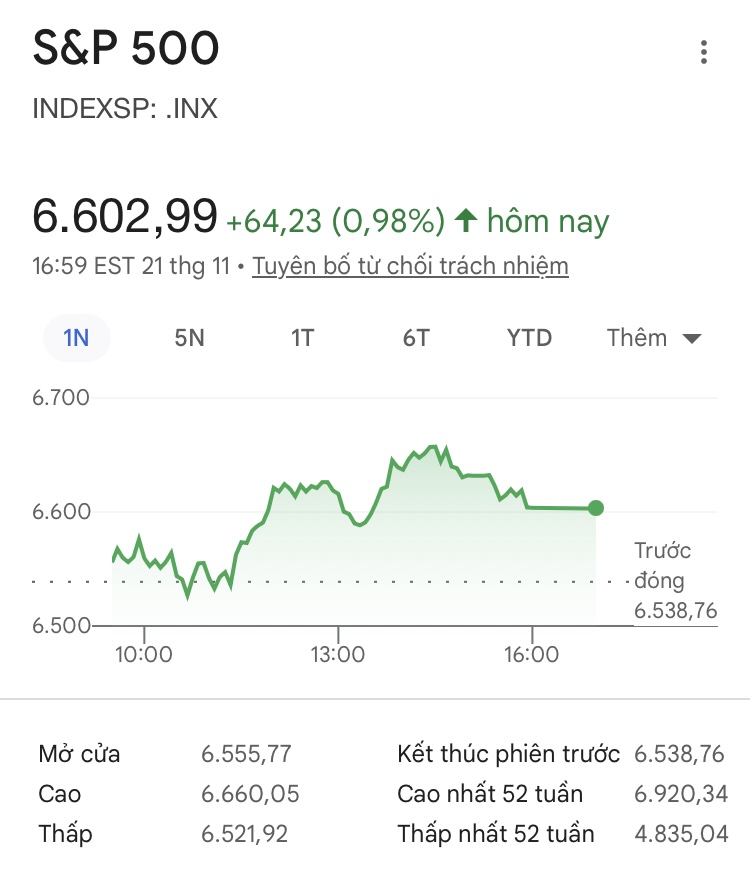Click the green up arrow icon

coord(465,220)
